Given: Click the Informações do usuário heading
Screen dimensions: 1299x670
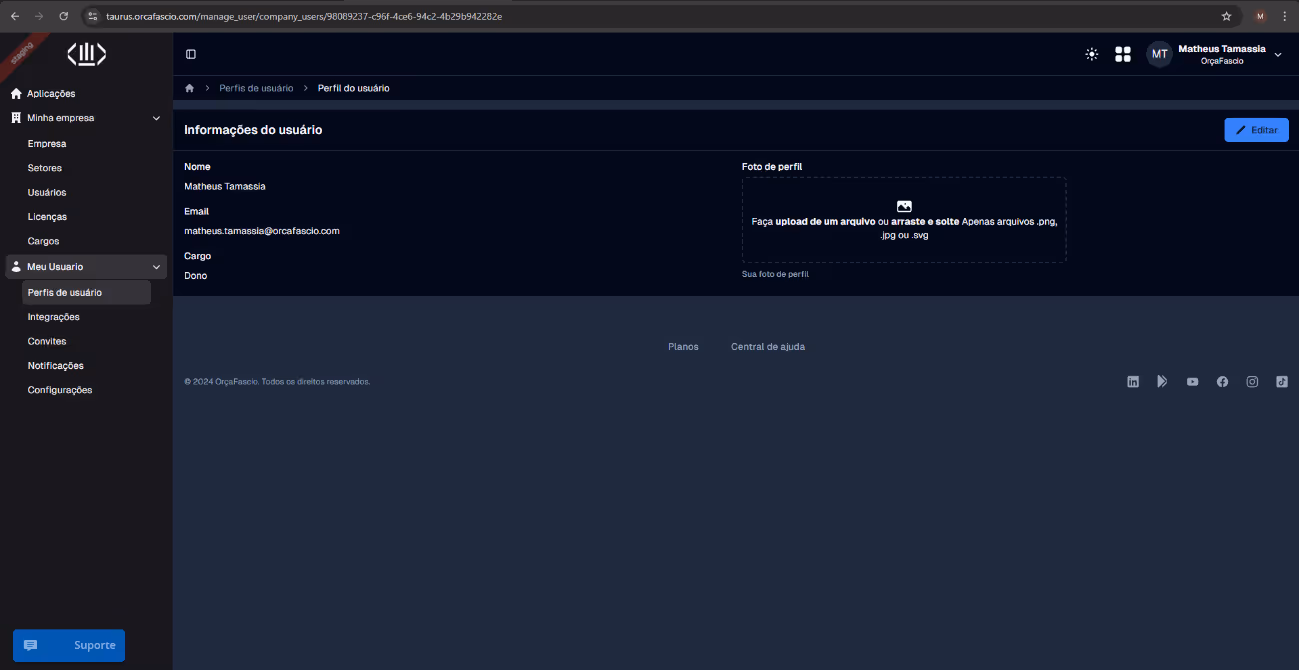Looking at the screenshot, I should point(253,130).
